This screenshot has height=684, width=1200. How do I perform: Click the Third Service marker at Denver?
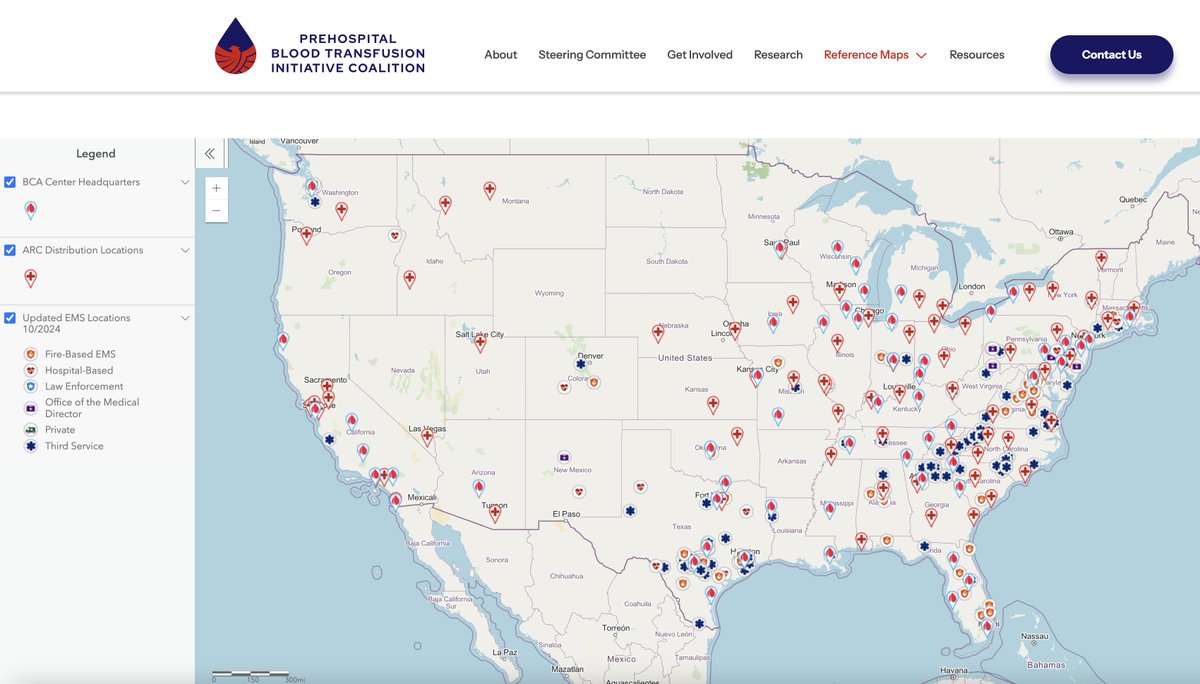click(x=580, y=364)
